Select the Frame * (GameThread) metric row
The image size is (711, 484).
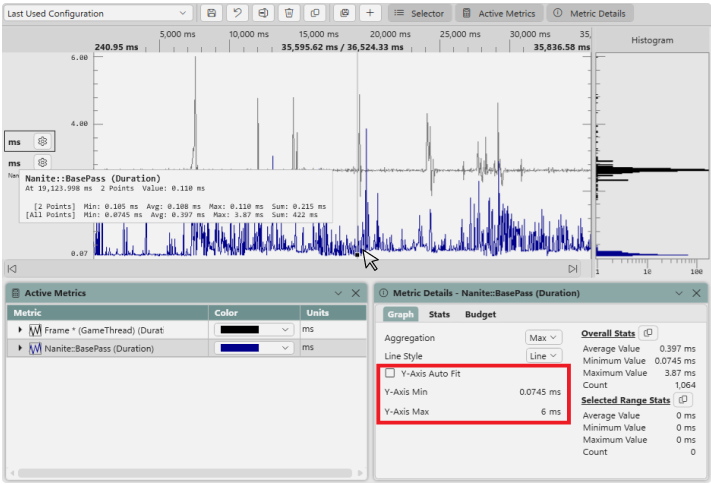click(x=186, y=330)
